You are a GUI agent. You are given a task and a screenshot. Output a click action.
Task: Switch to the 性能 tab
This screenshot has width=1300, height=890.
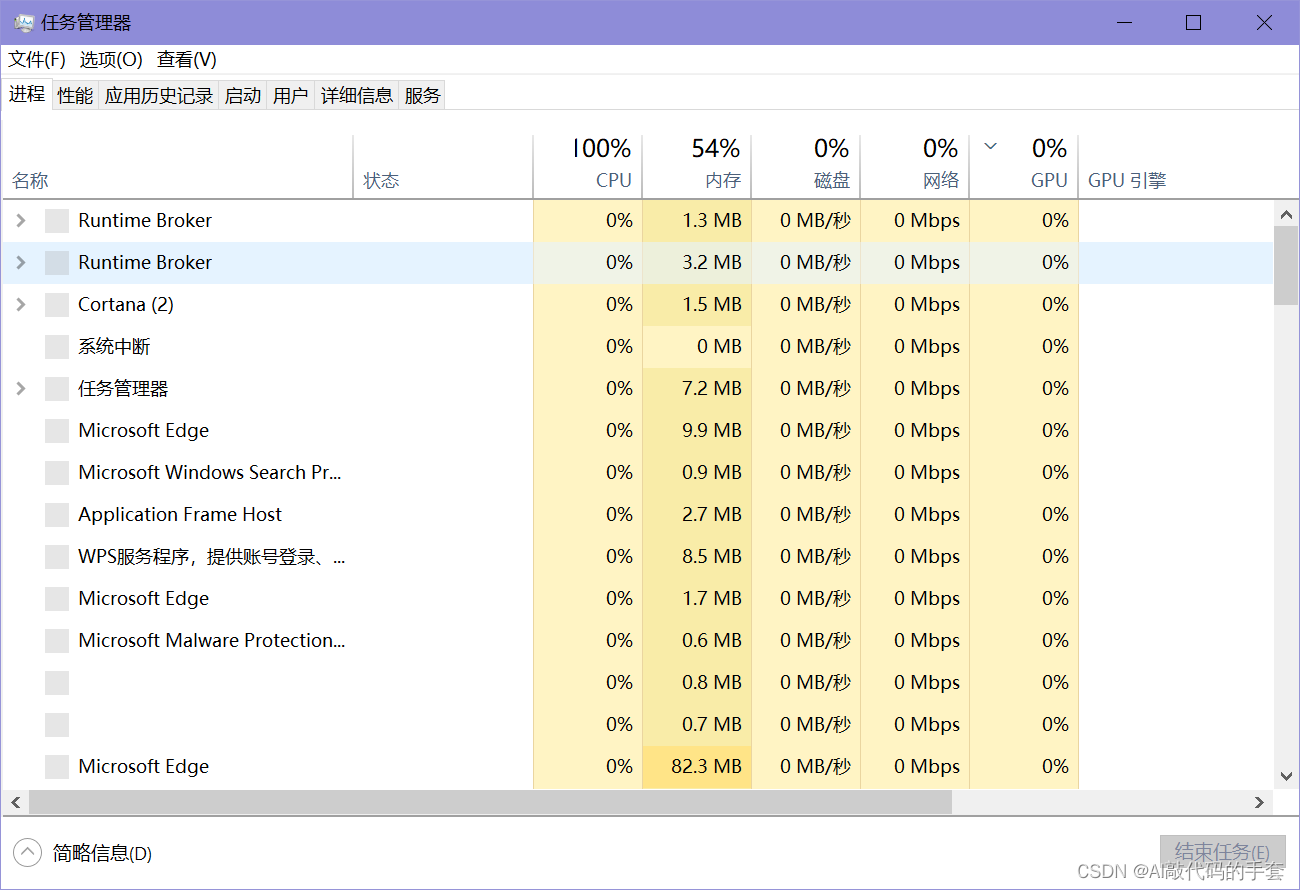tap(75, 95)
